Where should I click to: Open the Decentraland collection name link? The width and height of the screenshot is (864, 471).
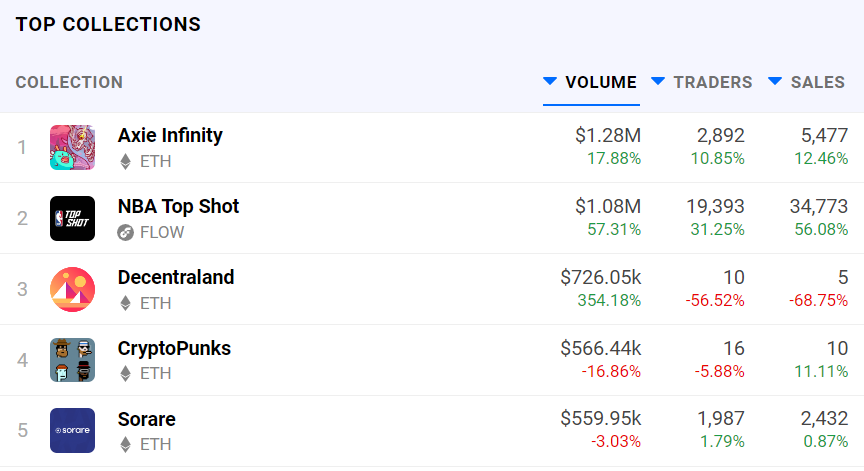(x=176, y=277)
